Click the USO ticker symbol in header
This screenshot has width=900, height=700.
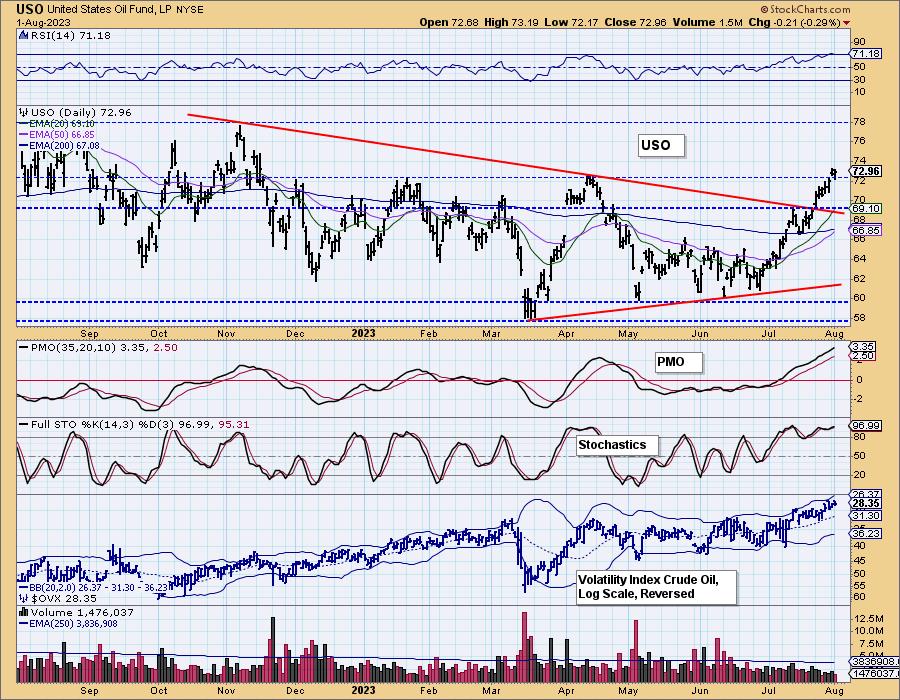coord(30,9)
